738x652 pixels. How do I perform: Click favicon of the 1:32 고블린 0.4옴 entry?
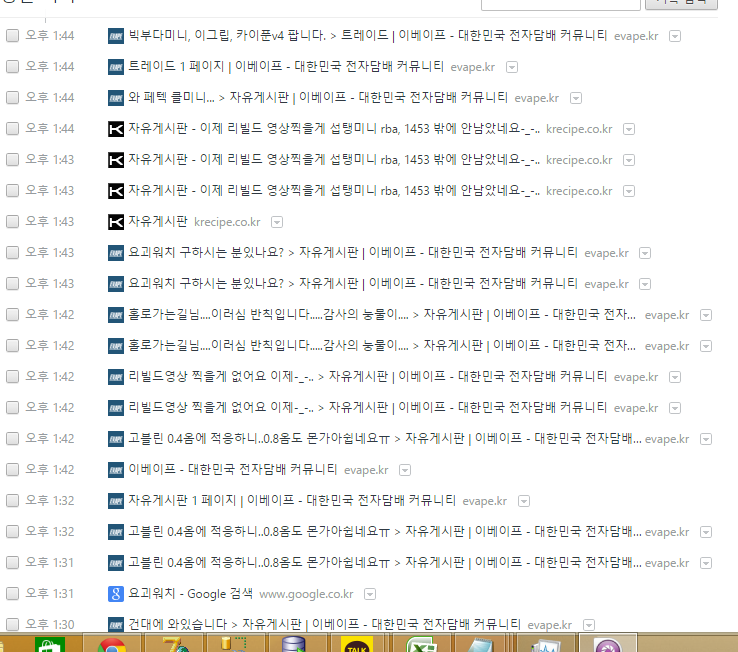pos(116,532)
